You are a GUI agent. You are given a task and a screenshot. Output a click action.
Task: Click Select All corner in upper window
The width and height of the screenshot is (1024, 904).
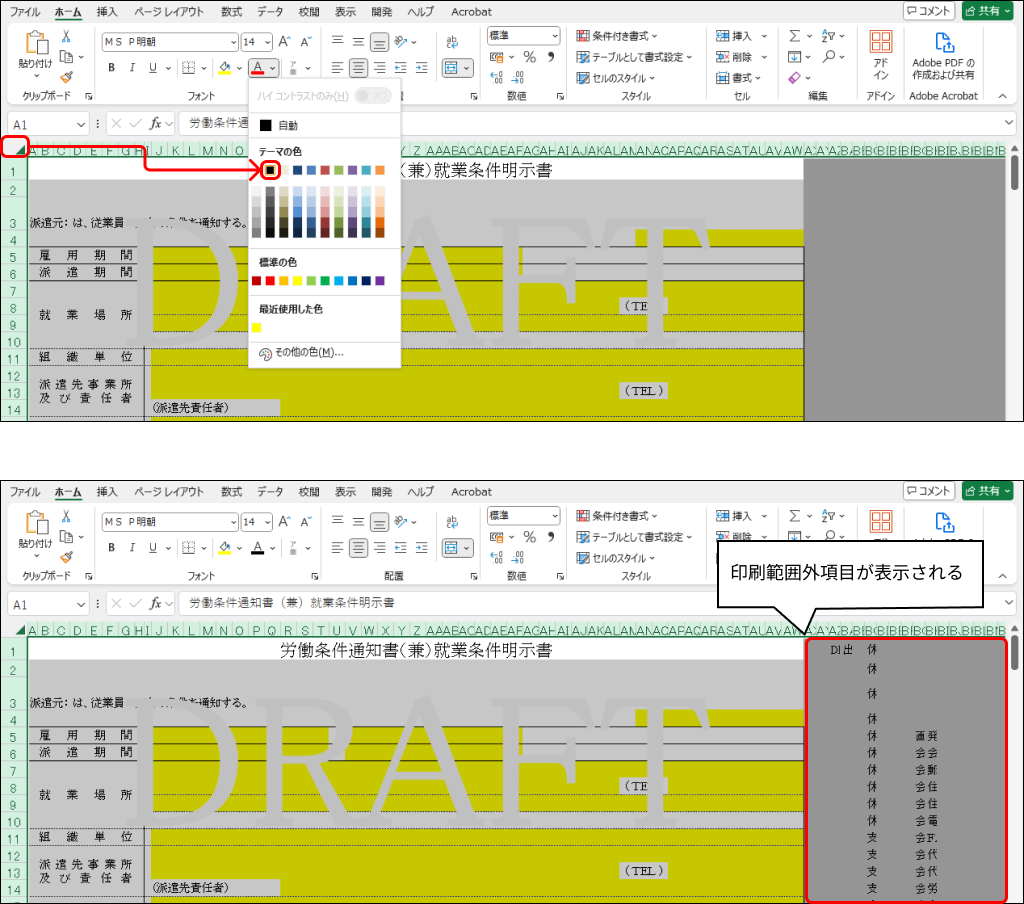(x=20, y=150)
